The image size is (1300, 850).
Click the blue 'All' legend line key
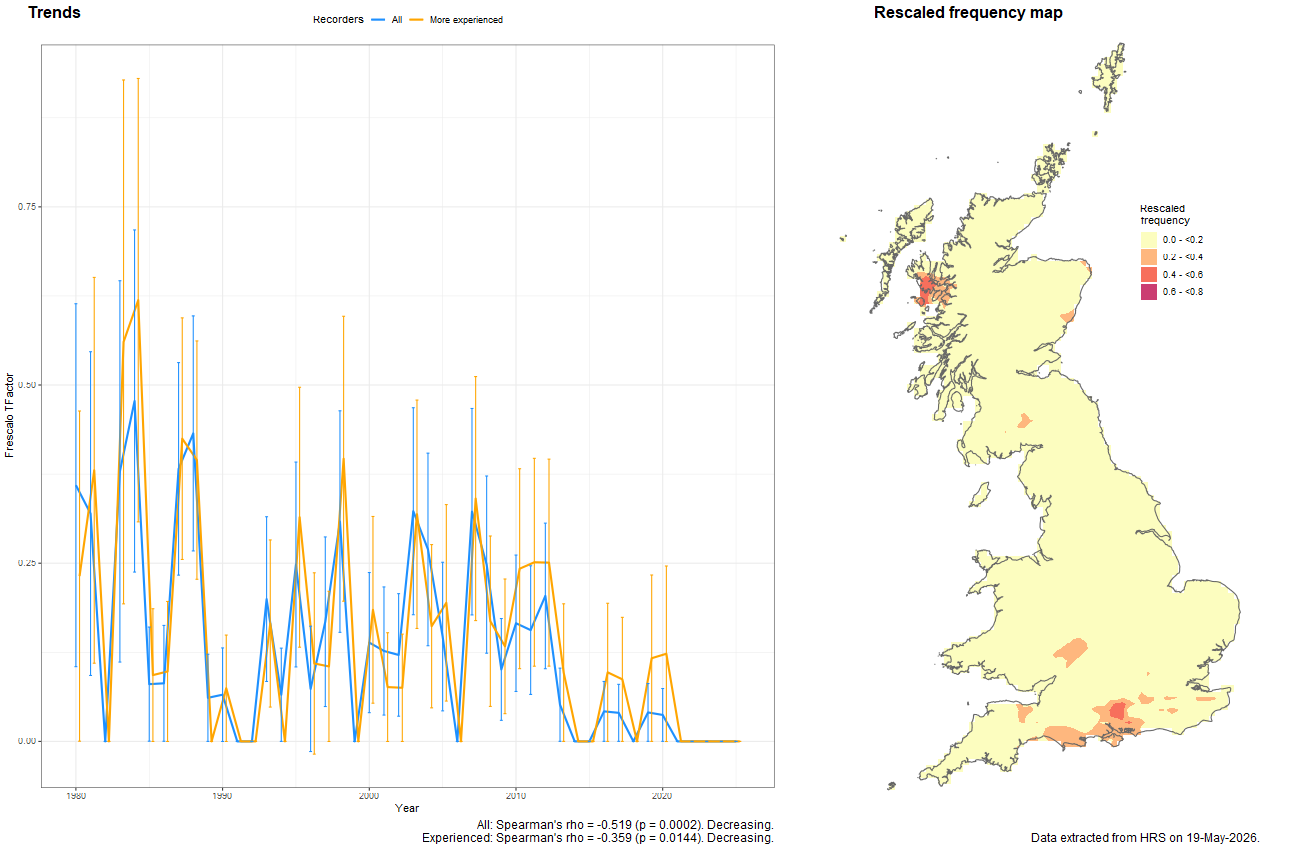pos(379,19)
